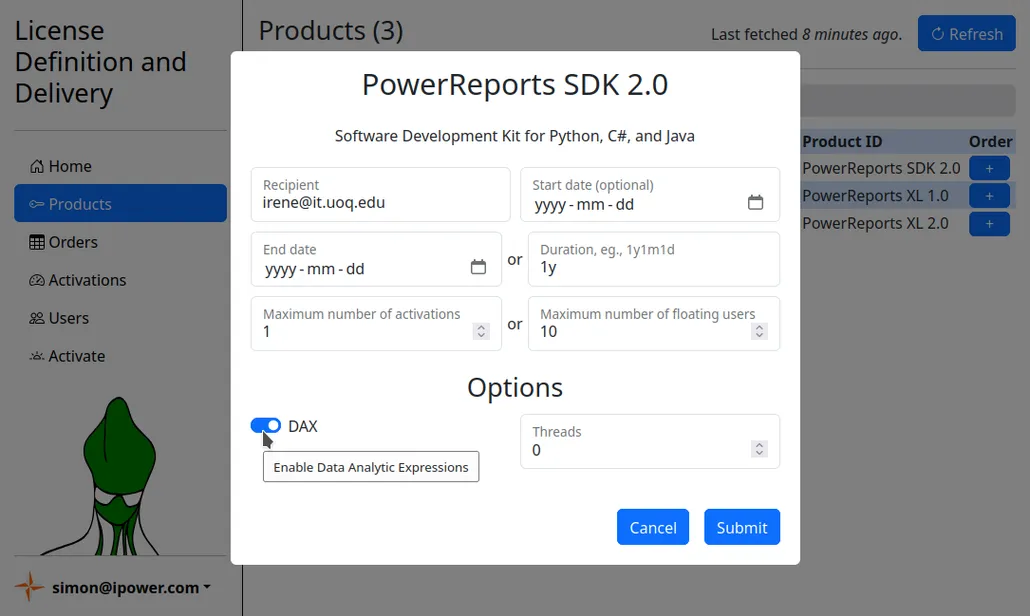Click the Recipient email field
The image size is (1030, 616).
(380, 195)
